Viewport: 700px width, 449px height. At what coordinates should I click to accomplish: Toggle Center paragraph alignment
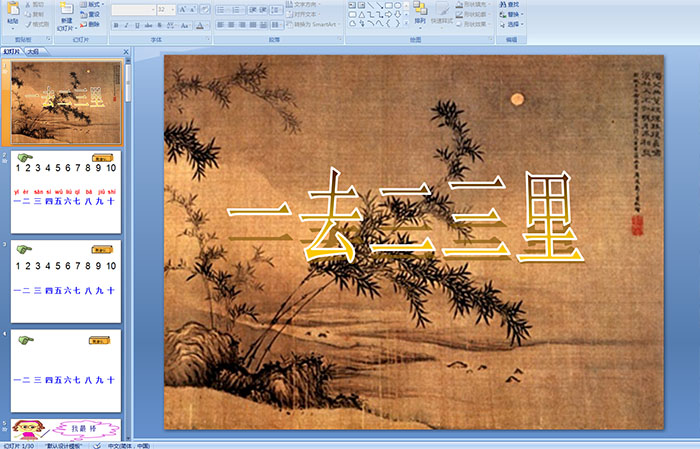point(231,25)
